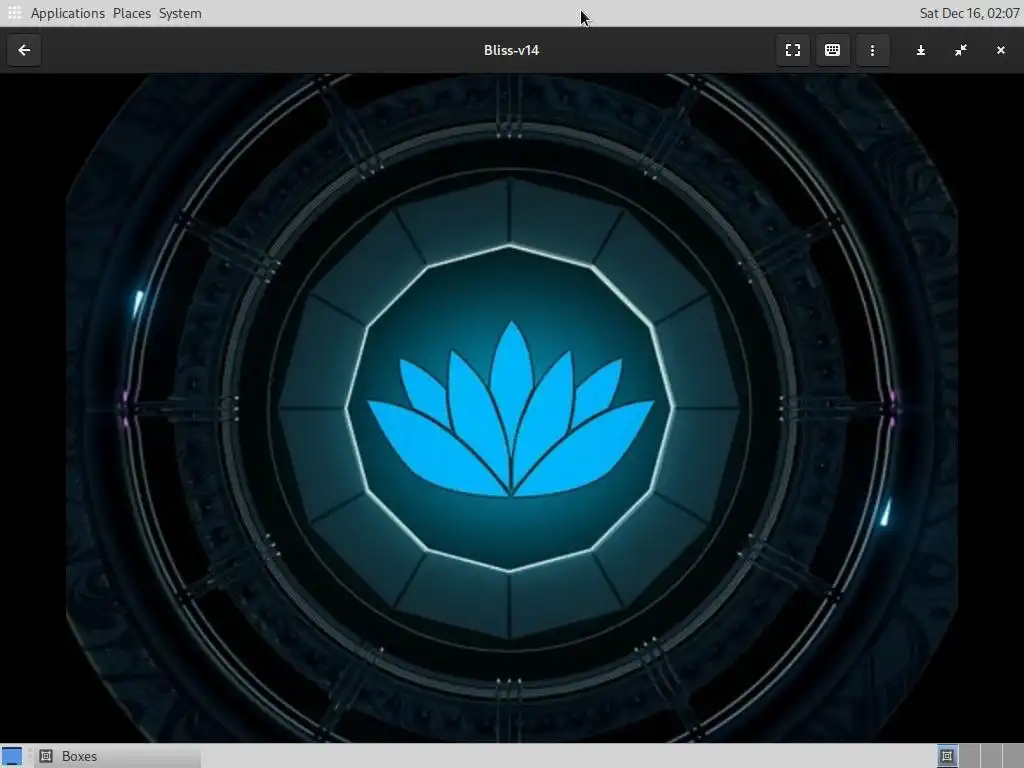Close the Bliss-v14 window
The image size is (1024, 768).
pos(1000,50)
